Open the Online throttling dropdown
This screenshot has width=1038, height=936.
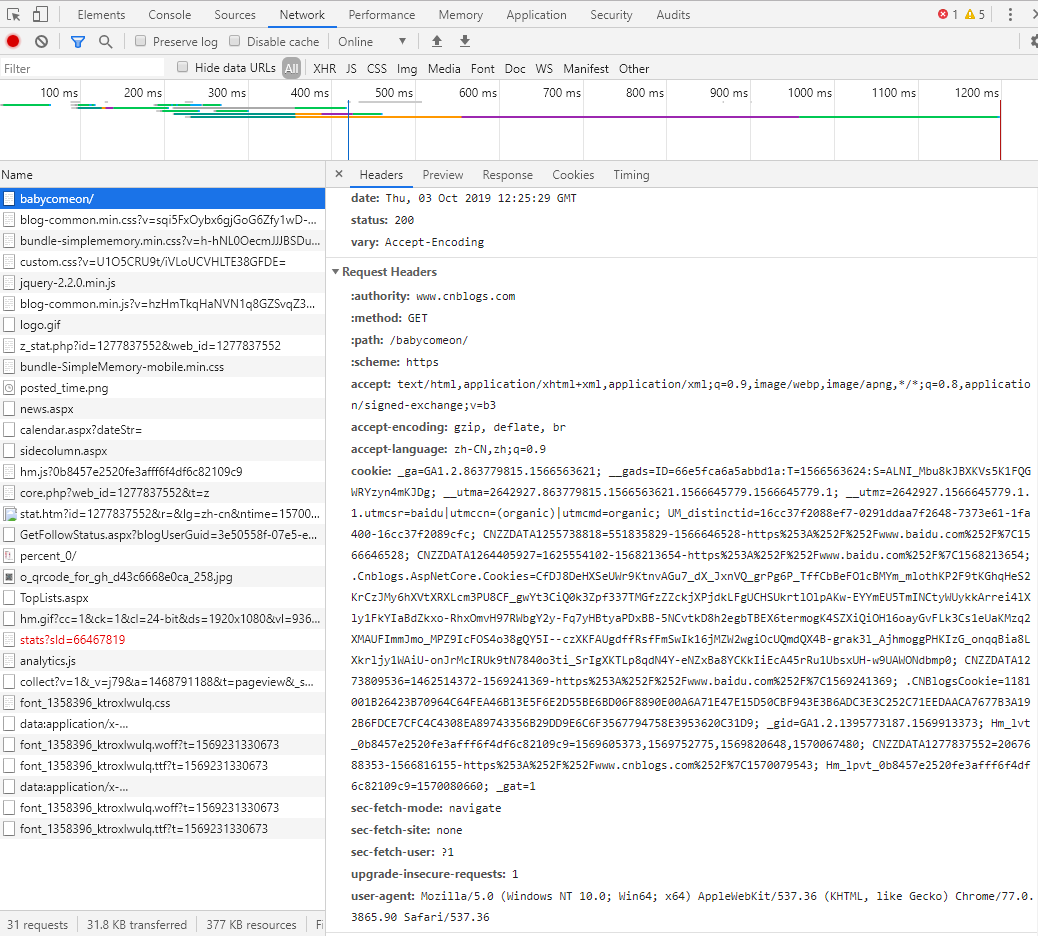(372, 42)
